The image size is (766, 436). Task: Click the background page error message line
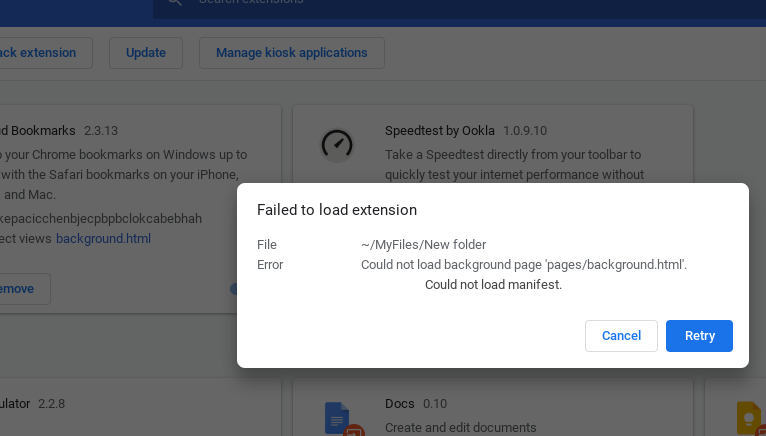(x=523, y=265)
